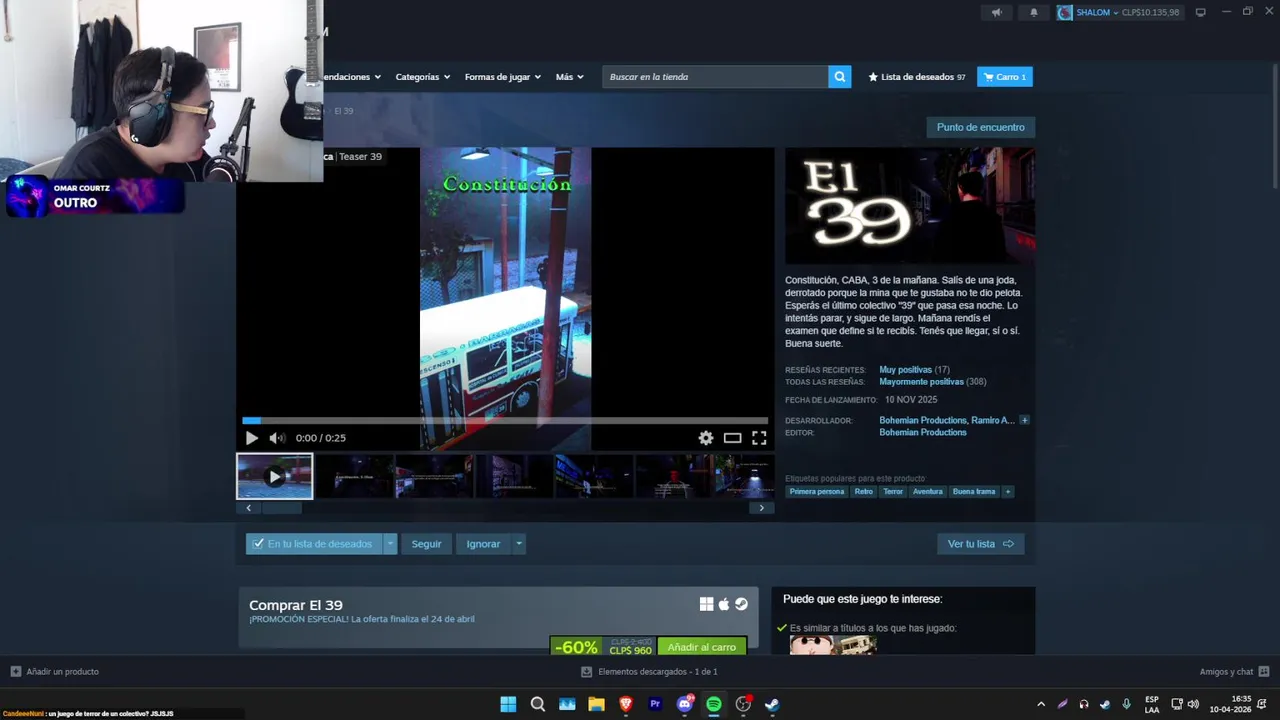The height and width of the screenshot is (720, 1280).
Task: Open Amigos y chat panel
Action: [1234, 672]
